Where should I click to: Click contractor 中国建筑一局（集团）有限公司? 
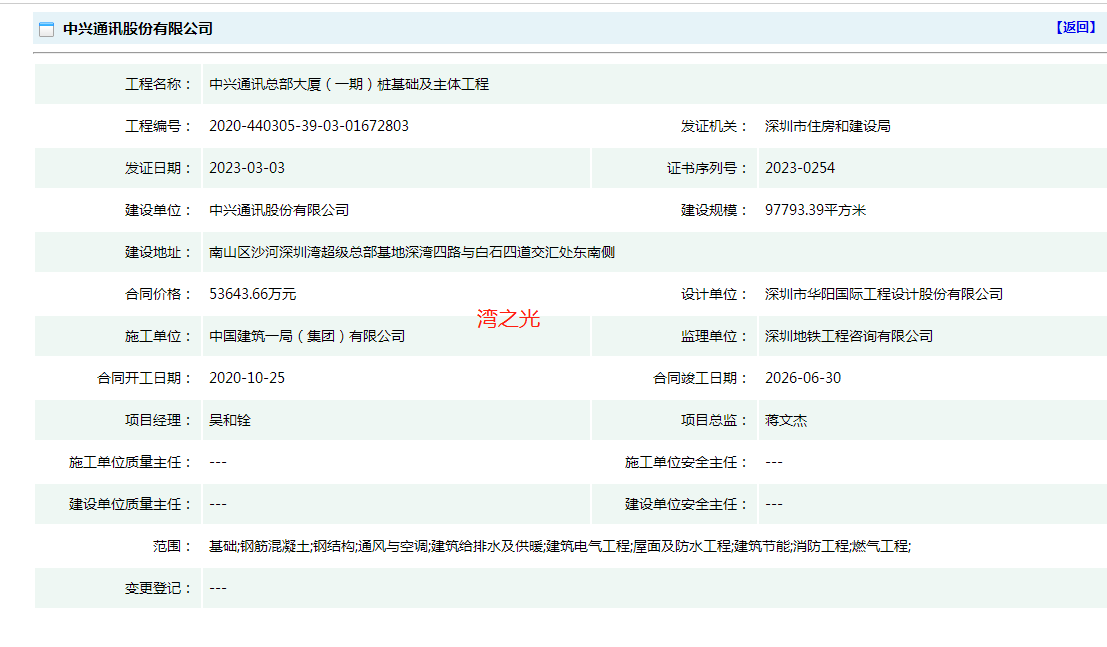[306, 336]
